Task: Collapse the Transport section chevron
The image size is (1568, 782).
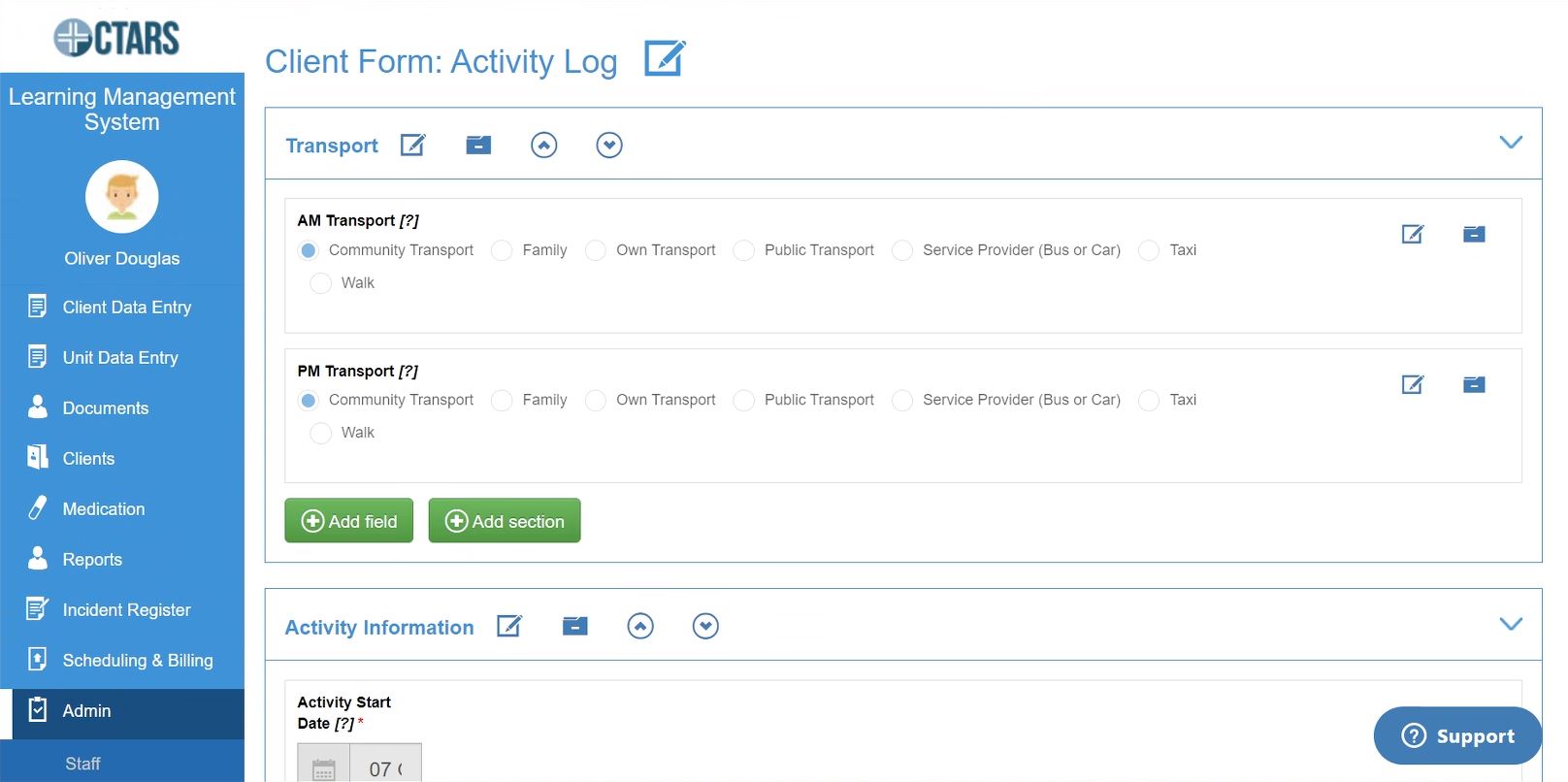Action: (x=1511, y=143)
